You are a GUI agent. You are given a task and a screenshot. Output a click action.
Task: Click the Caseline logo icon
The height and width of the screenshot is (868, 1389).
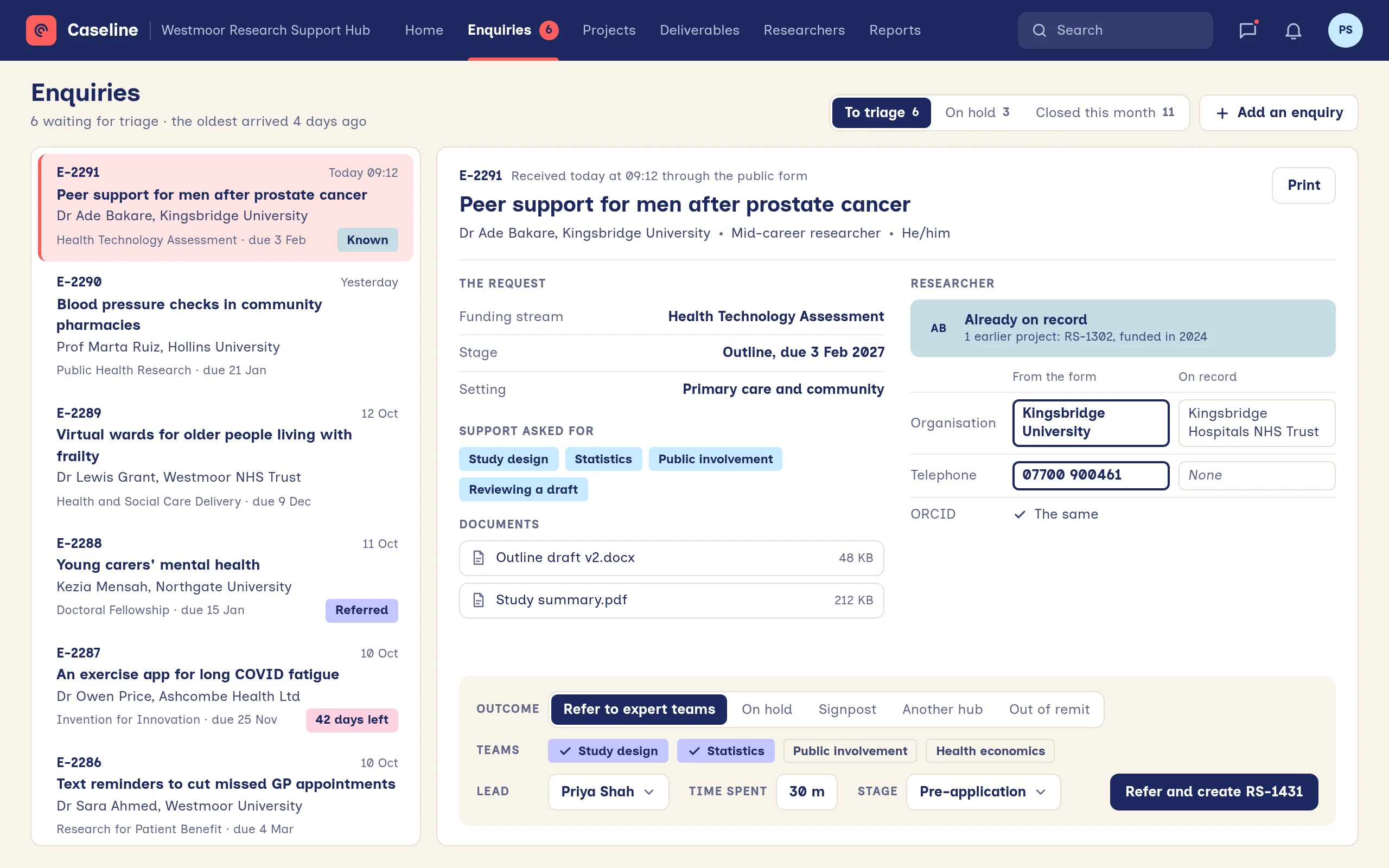tap(41, 30)
